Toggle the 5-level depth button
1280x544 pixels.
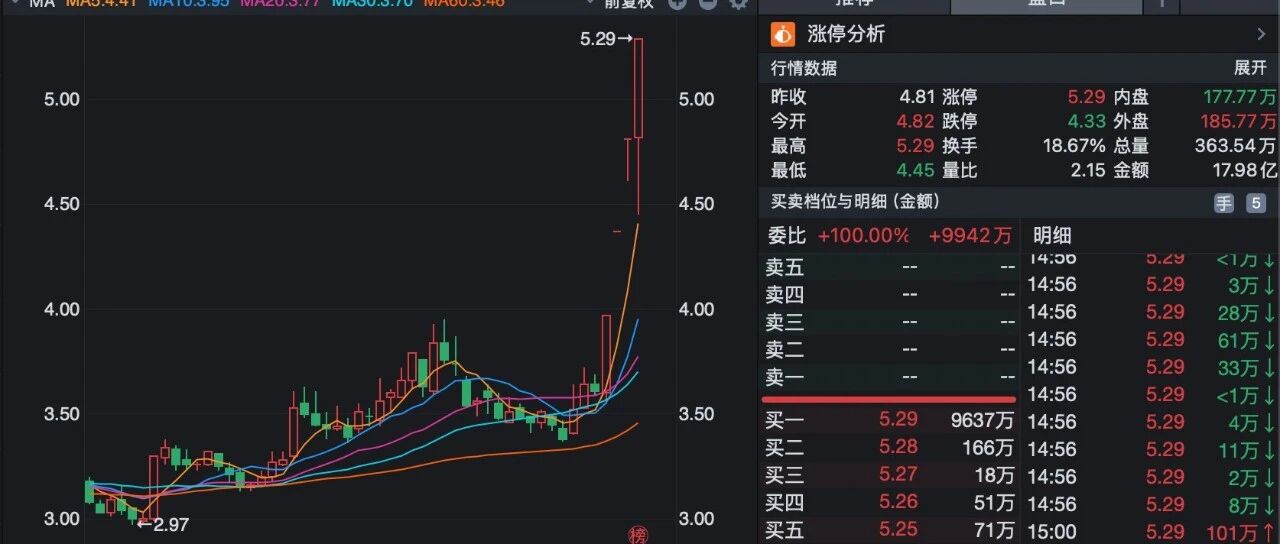coord(1256,203)
